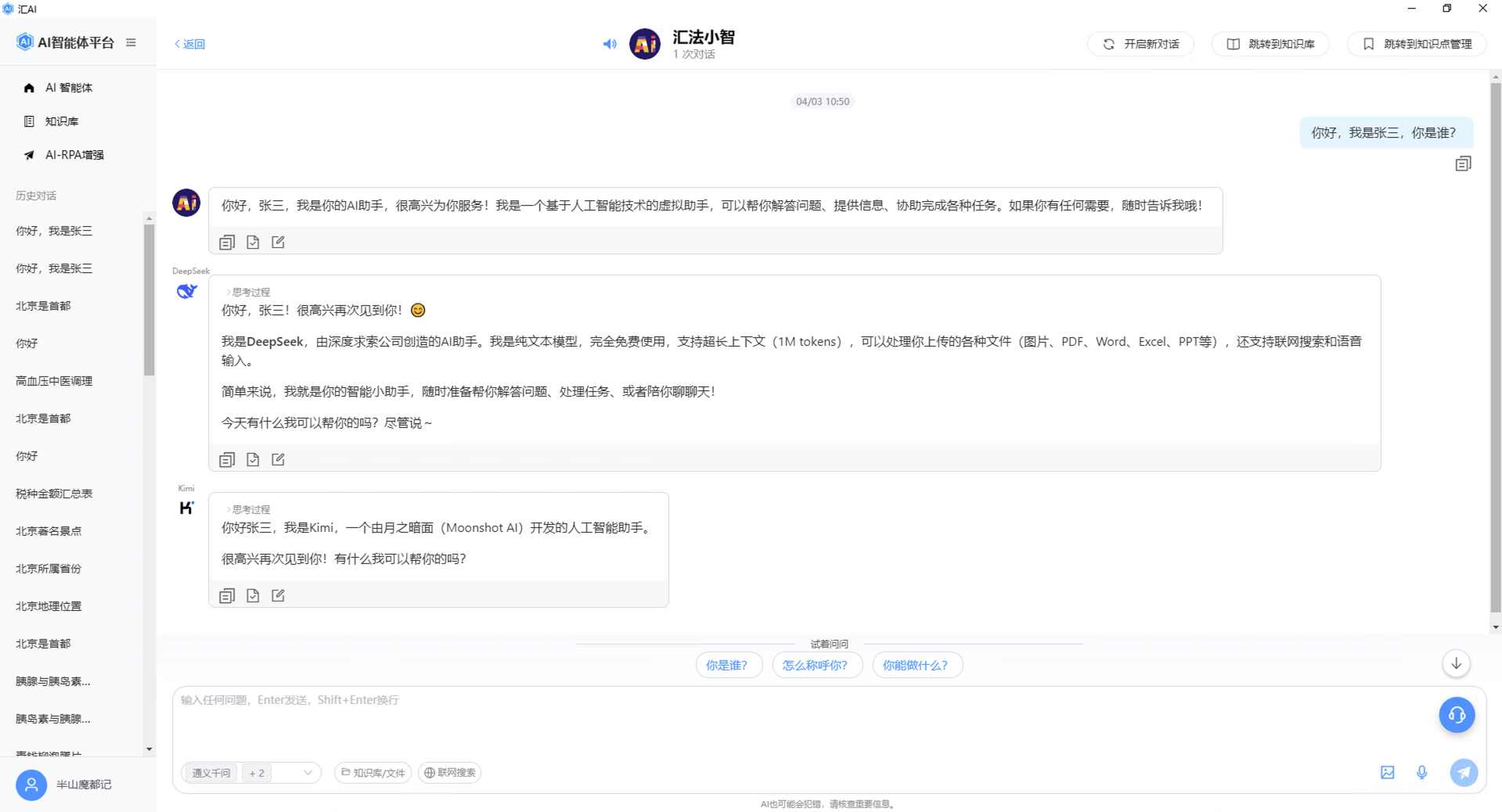Click the scroll-to-bottom arrow button
Screen dimensions: 1502x812
point(1456,664)
